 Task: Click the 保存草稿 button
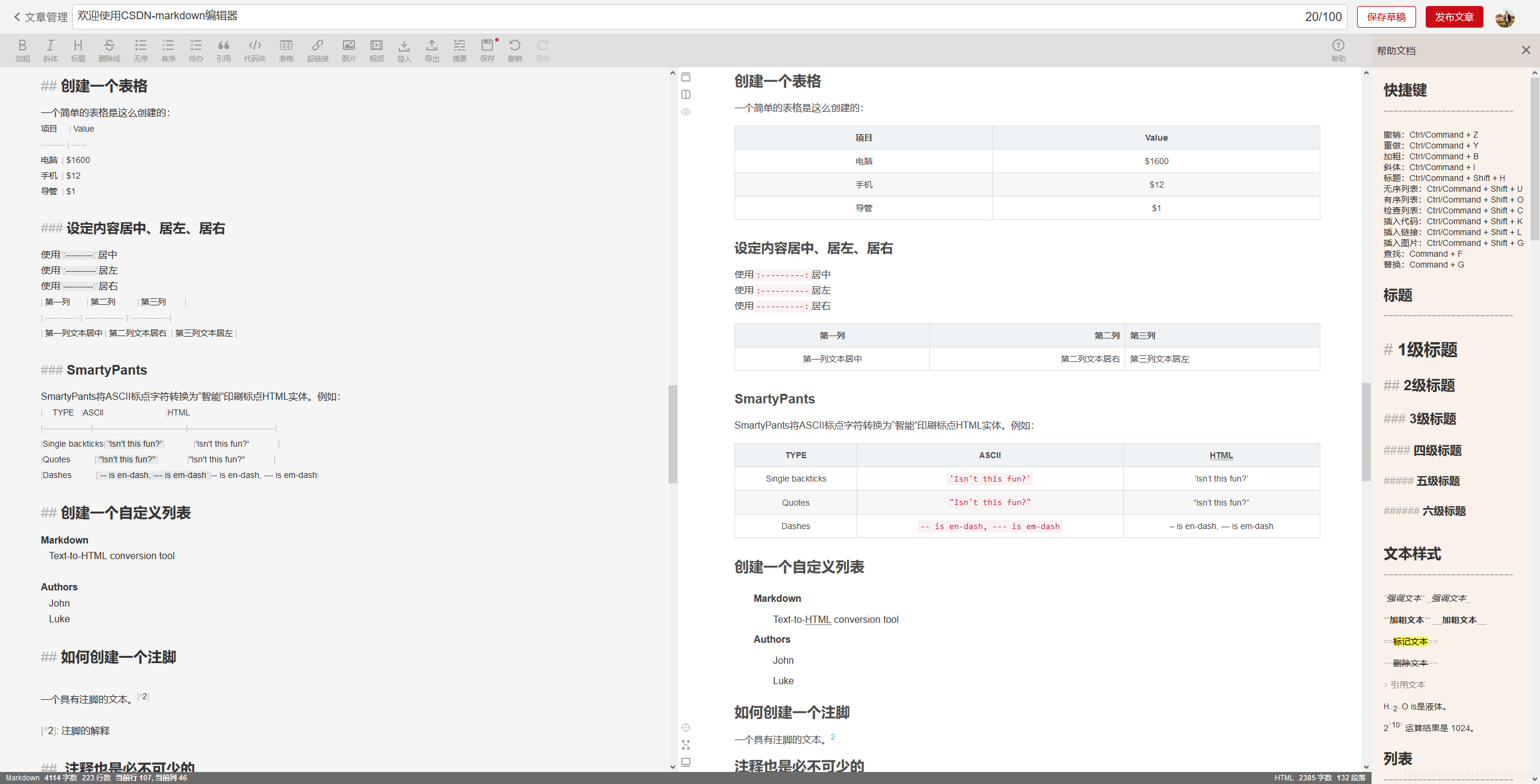pos(1386,17)
